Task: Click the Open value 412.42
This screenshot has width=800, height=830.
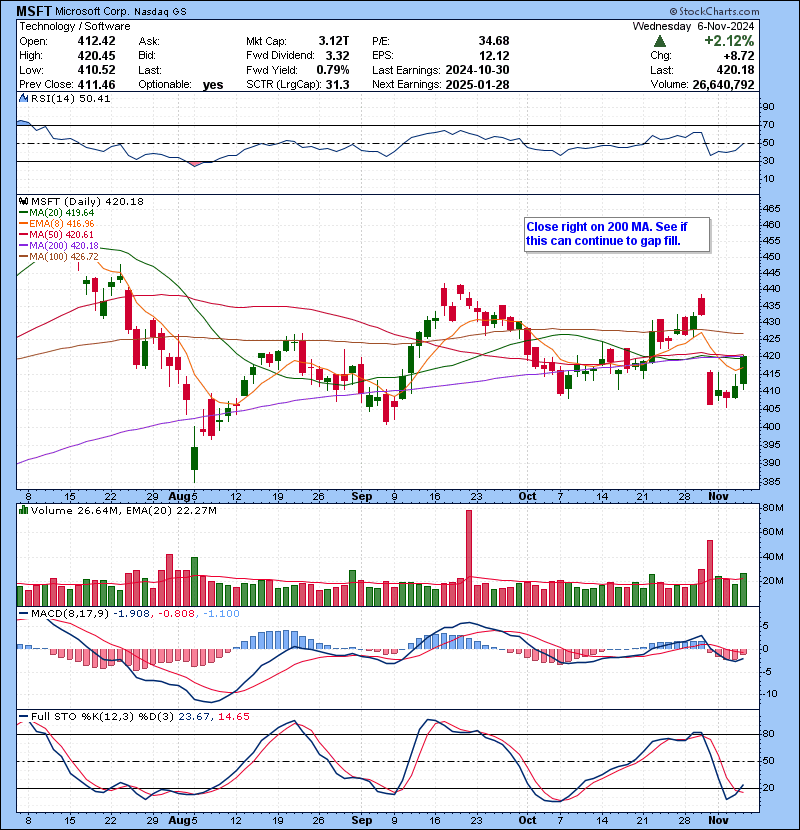Action: tap(96, 41)
